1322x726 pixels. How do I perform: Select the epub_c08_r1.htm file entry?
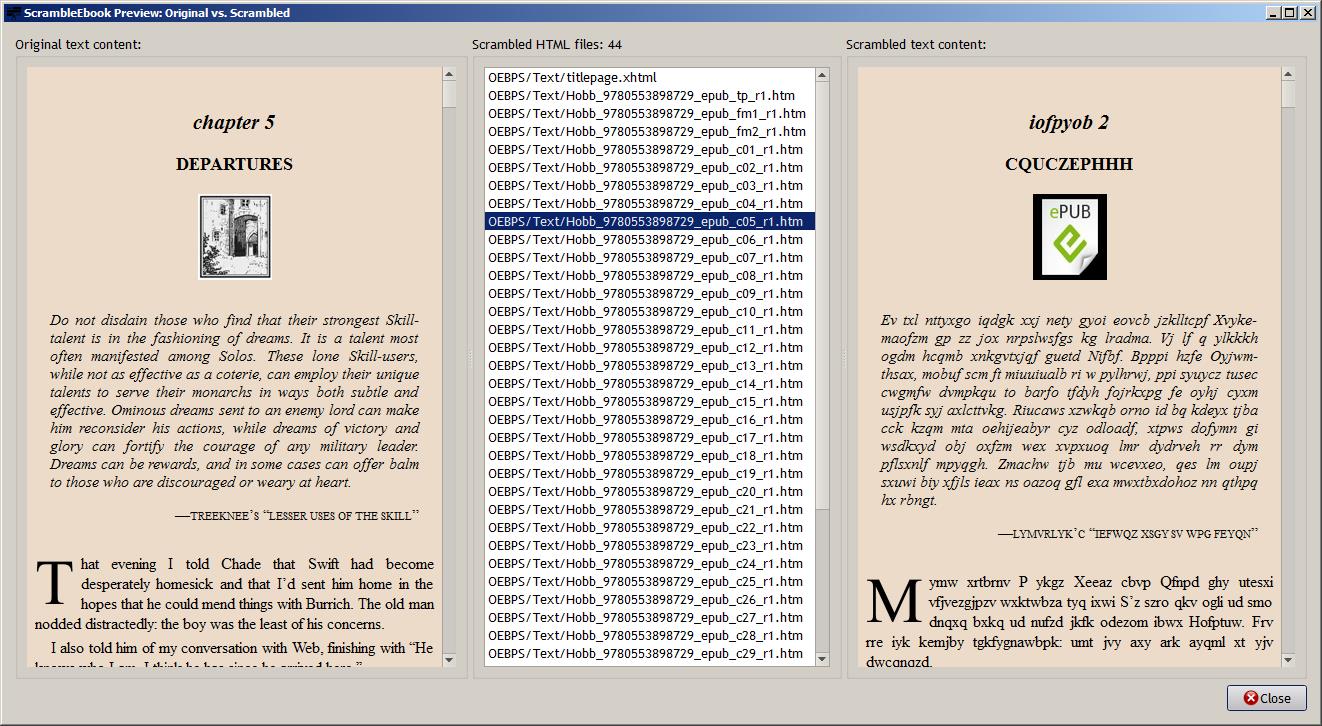(650, 275)
